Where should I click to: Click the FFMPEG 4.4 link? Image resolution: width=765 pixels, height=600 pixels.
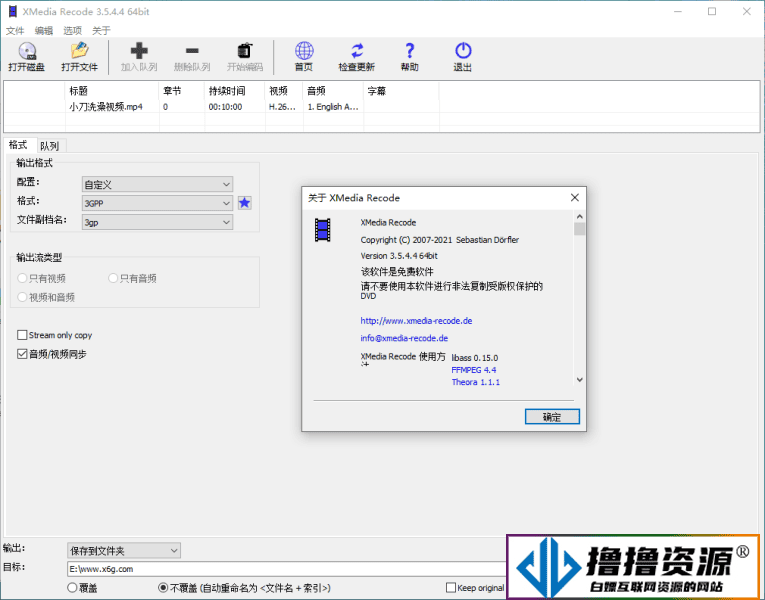point(474,370)
